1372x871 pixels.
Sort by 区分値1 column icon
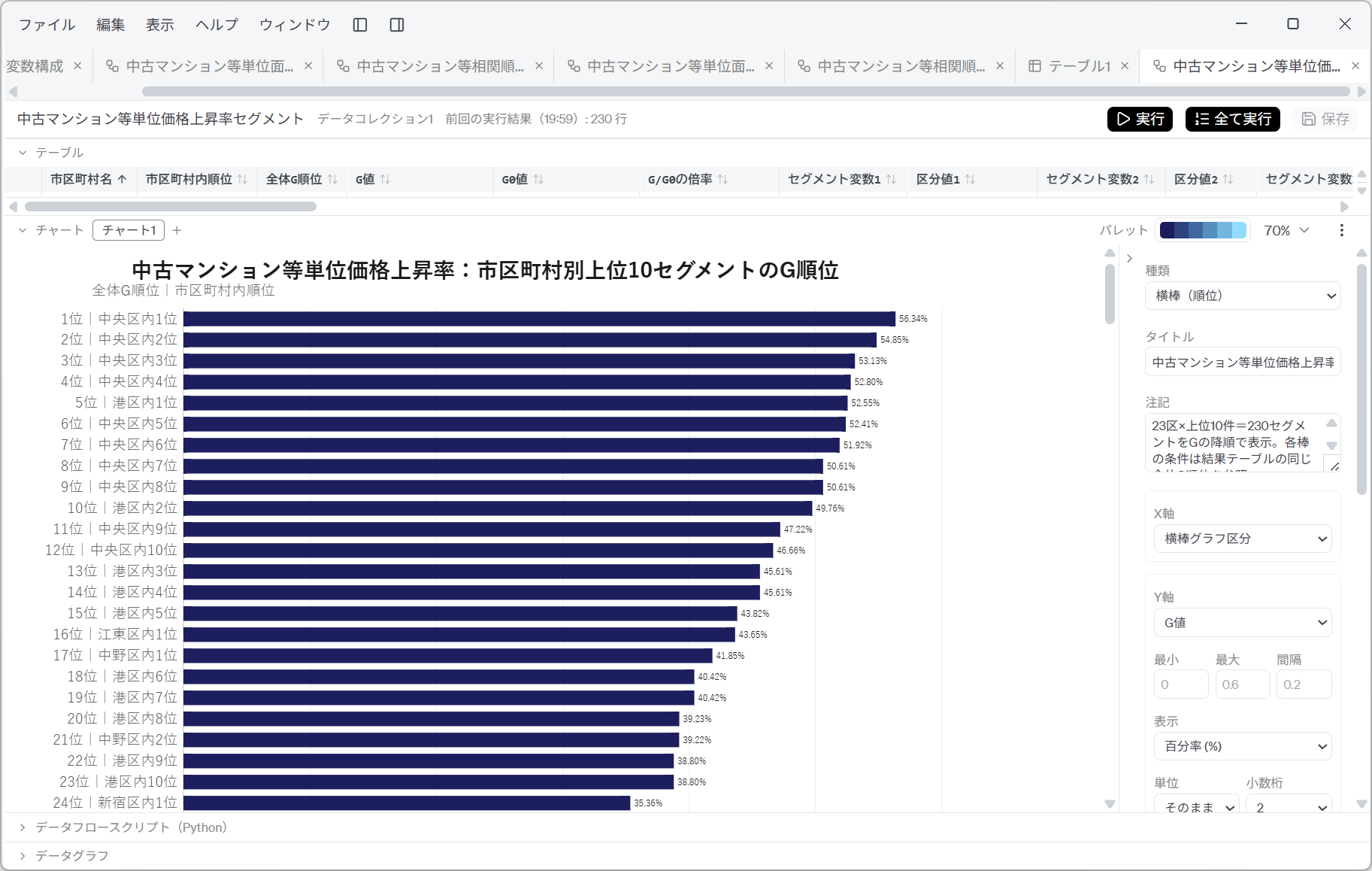point(970,179)
